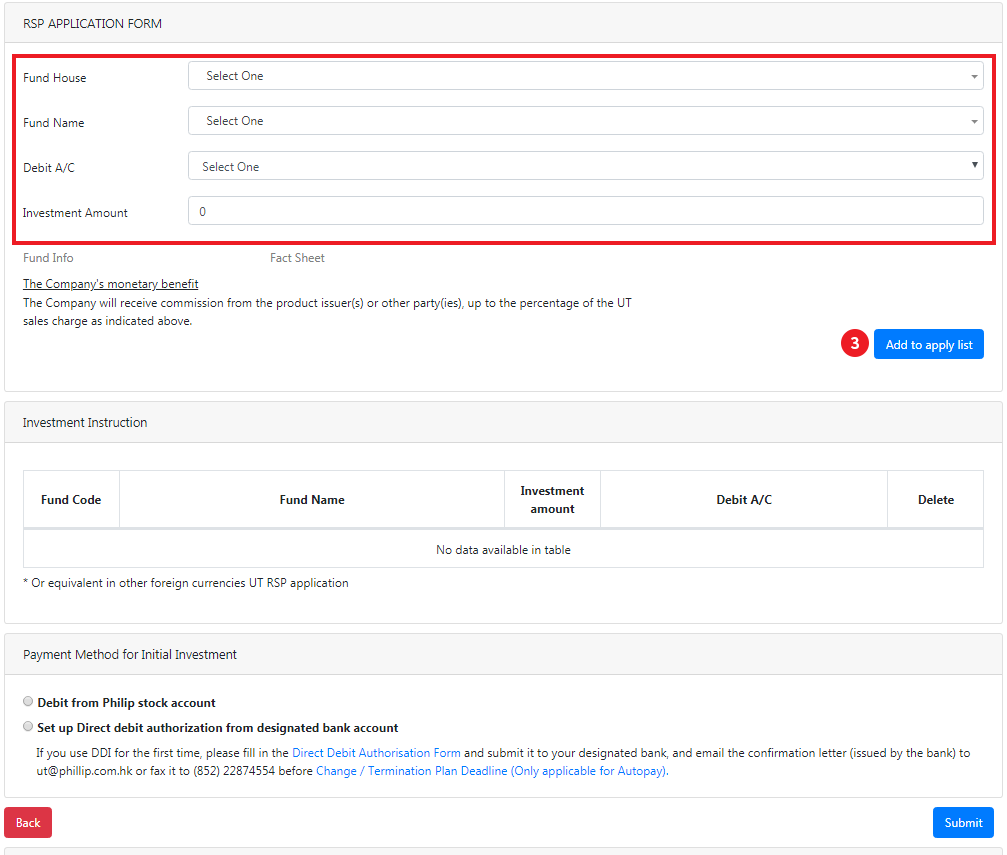
Task: Click the Investment Amount input field
Action: pos(585,211)
